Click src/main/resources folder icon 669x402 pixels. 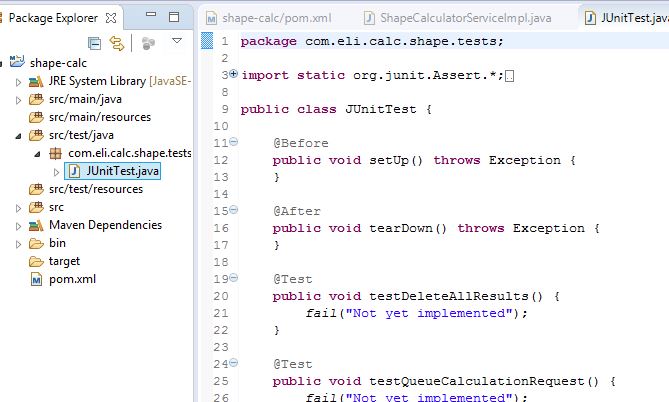tap(36, 117)
